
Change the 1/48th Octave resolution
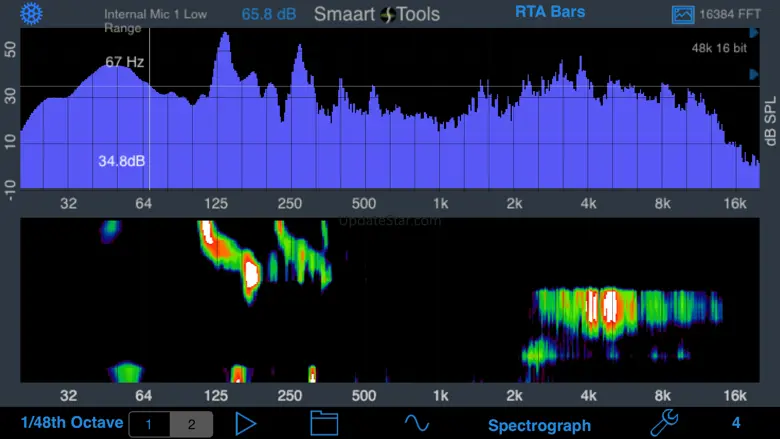72,423
